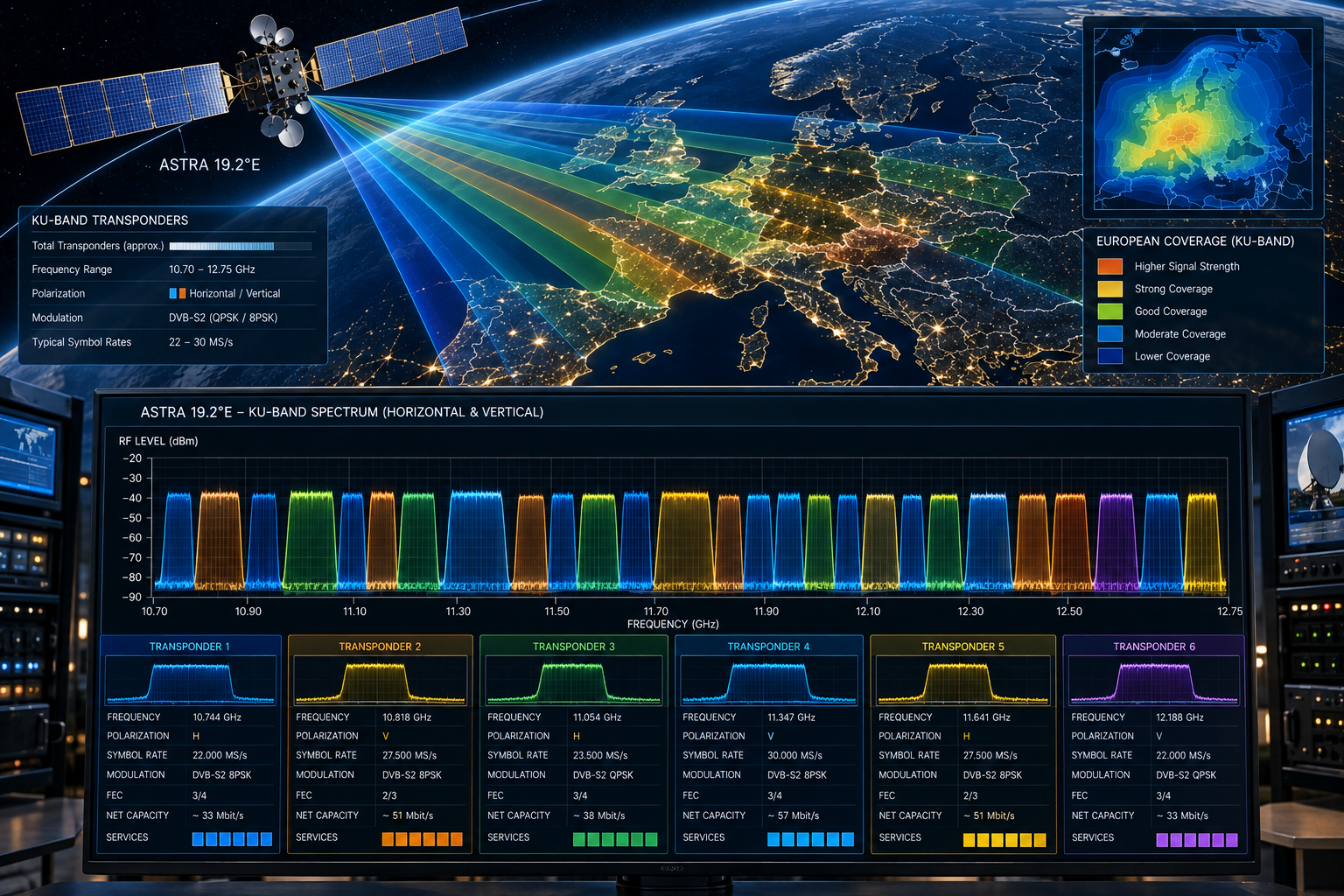Open the European coverage heatmap thumbnail
Image resolution: width=1344 pixels, height=896 pixels.
coord(1203,118)
